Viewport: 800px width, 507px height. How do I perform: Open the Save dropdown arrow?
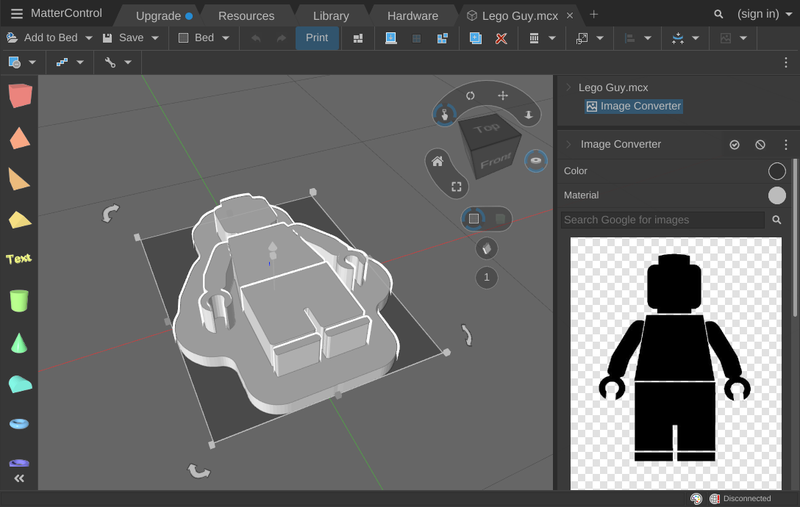155,38
